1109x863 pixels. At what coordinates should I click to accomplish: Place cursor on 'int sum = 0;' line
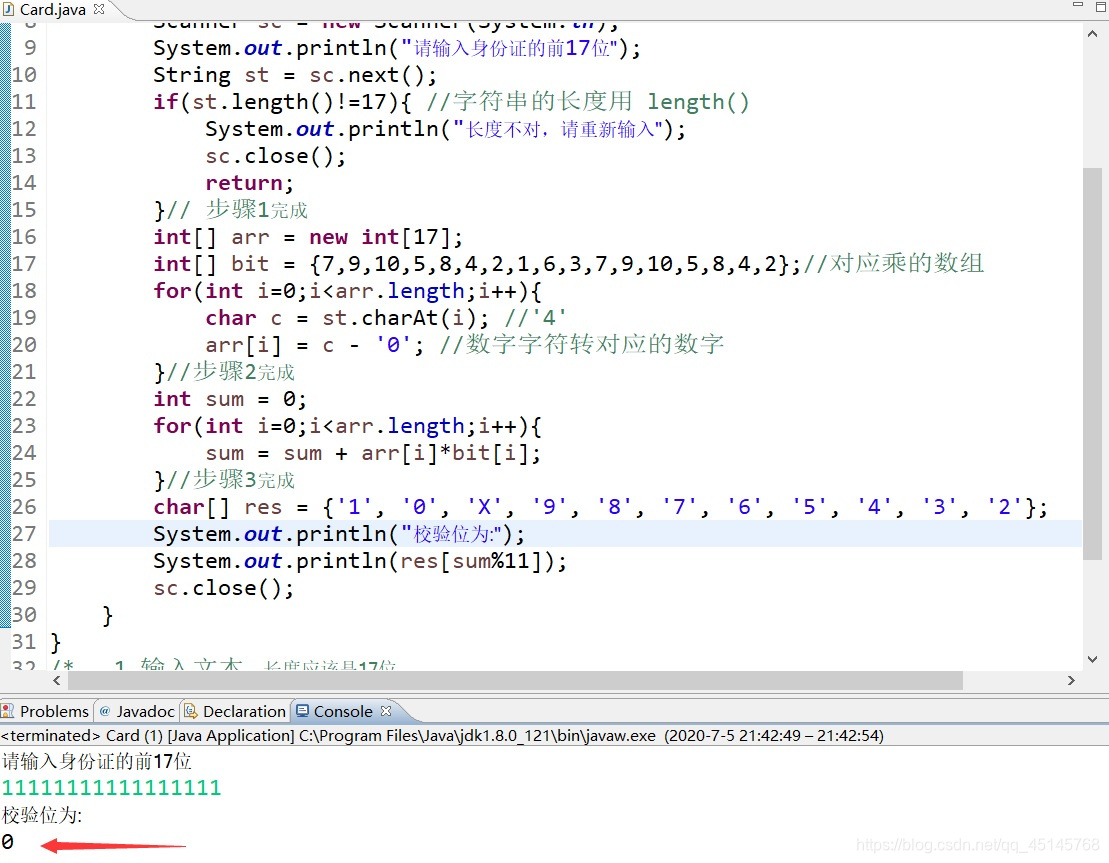pyautogui.click(x=230, y=399)
